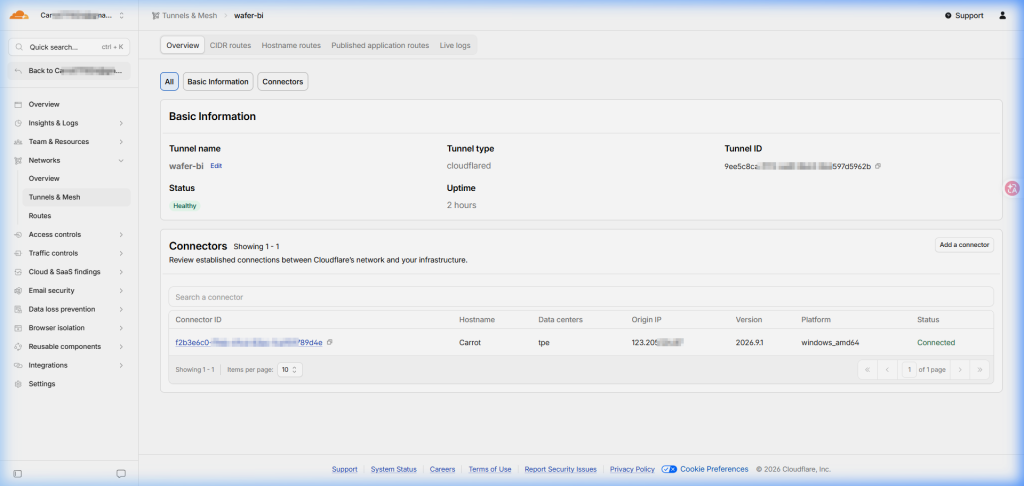Select Basic Information filter chip

click(x=218, y=82)
